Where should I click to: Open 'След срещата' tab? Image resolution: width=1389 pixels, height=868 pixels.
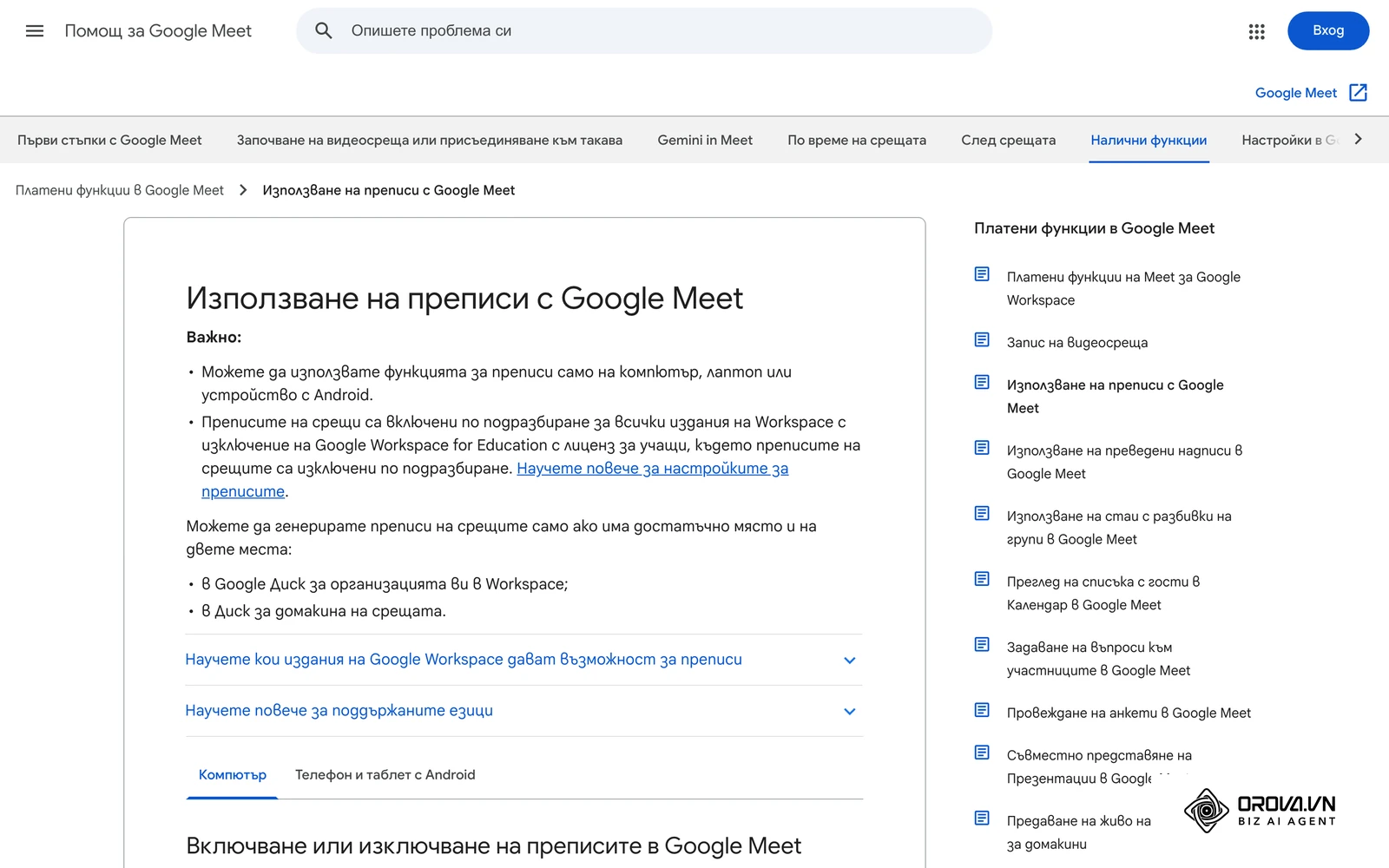tap(1009, 140)
